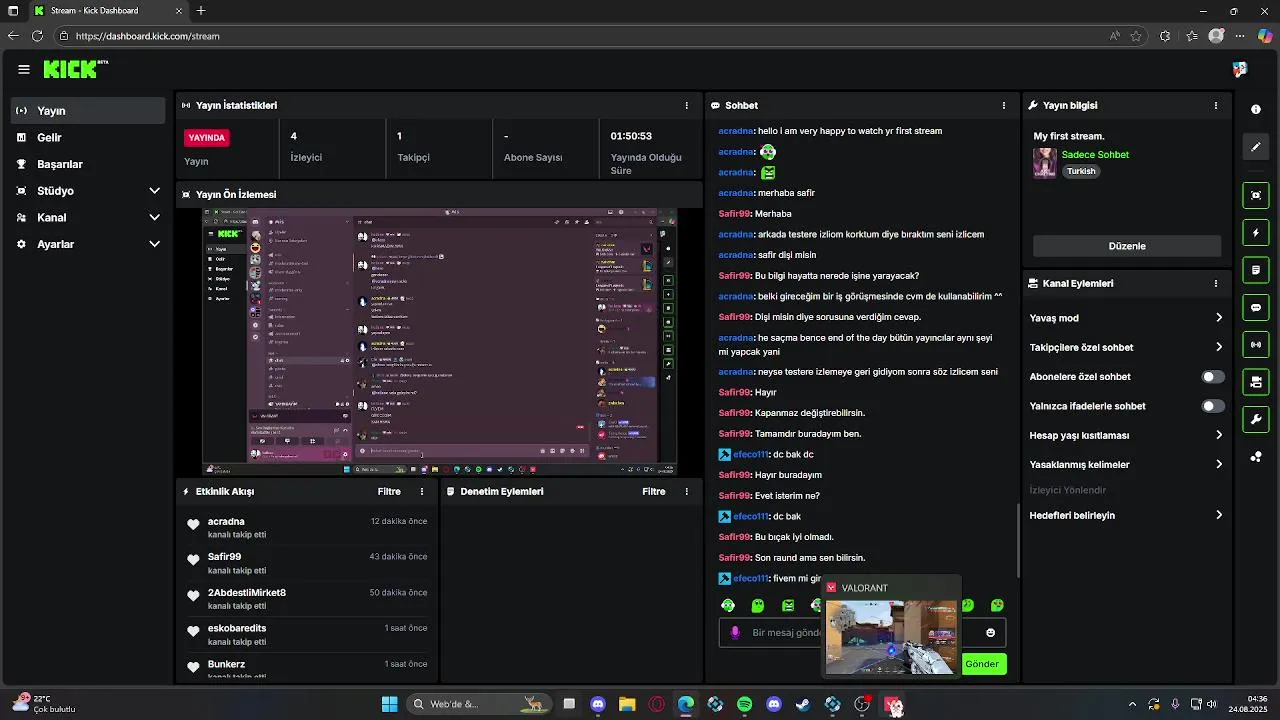1280x720 pixels.
Task: Open Yayın İstatistikleri three-dot menu
Action: click(686, 105)
